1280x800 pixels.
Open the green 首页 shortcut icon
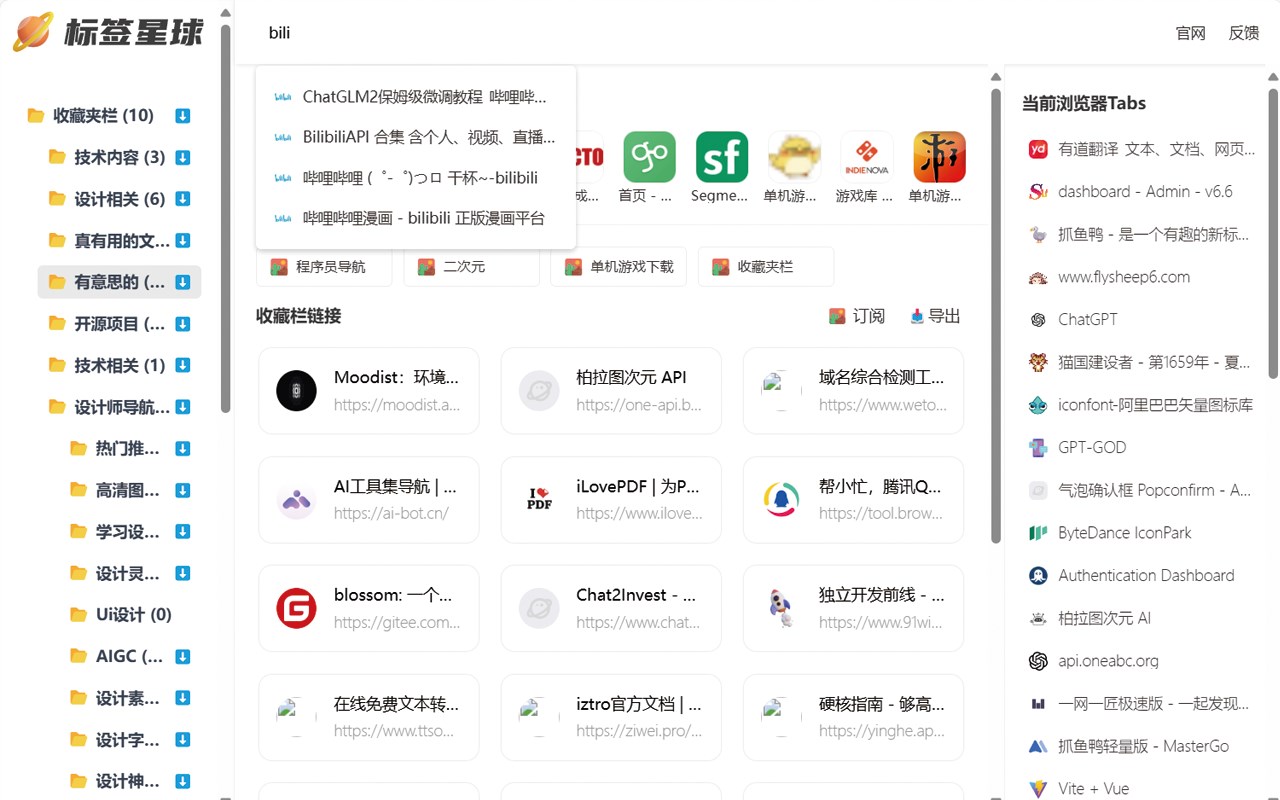(x=649, y=157)
